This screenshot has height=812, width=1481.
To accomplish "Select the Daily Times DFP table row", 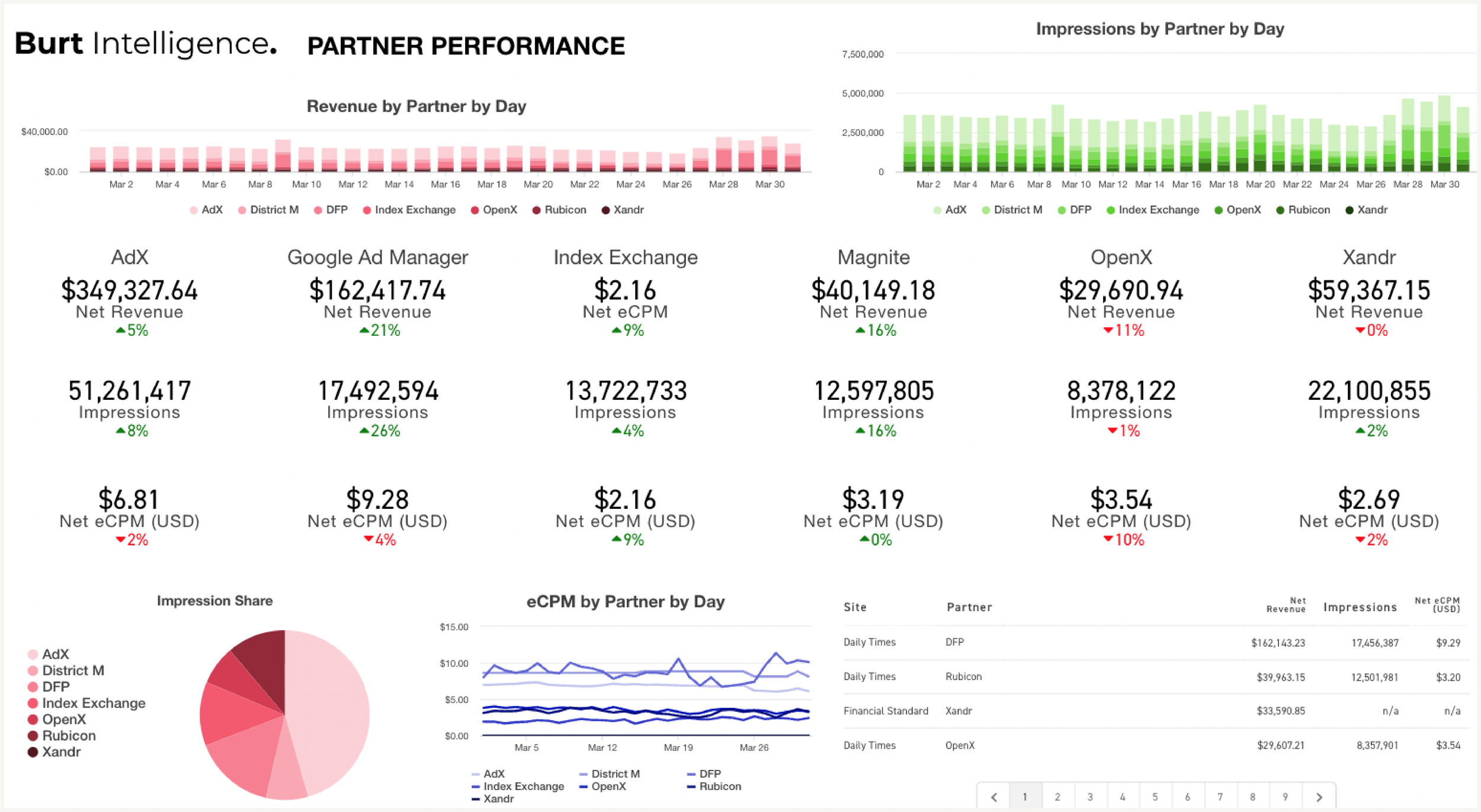I will [x=1126, y=642].
